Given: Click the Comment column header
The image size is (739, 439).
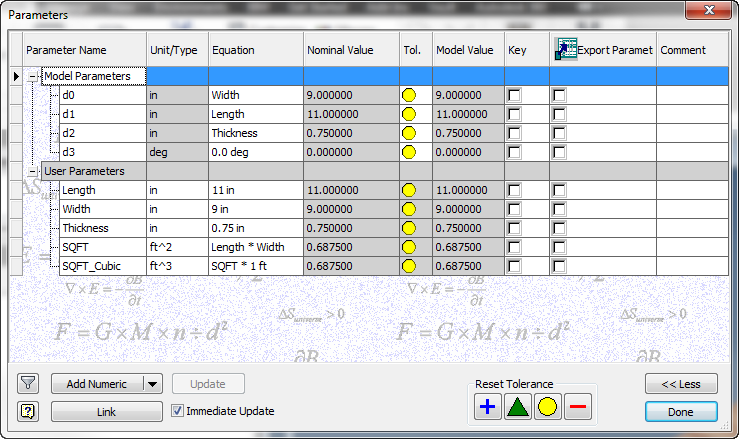Looking at the screenshot, I should click(692, 50).
